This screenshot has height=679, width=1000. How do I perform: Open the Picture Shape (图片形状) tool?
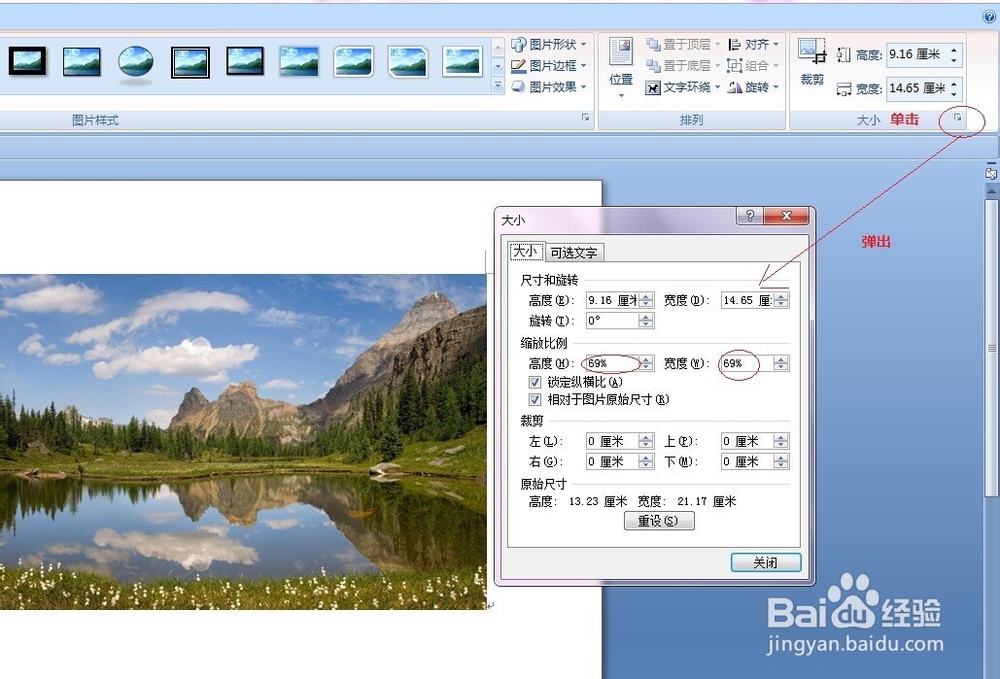pyautogui.click(x=545, y=44)
